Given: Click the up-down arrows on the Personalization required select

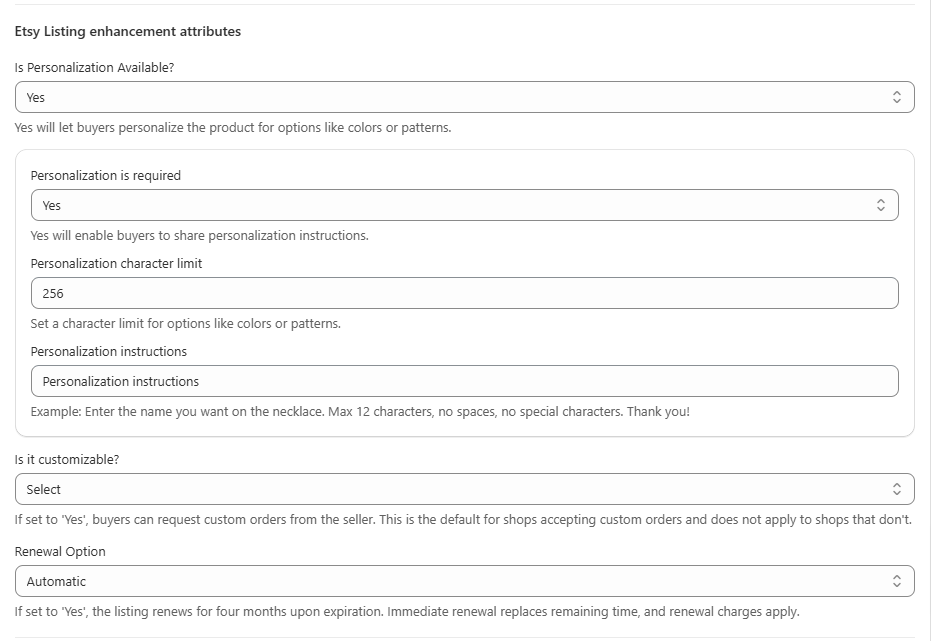Looking at the screenshot, I should [881, 205].
